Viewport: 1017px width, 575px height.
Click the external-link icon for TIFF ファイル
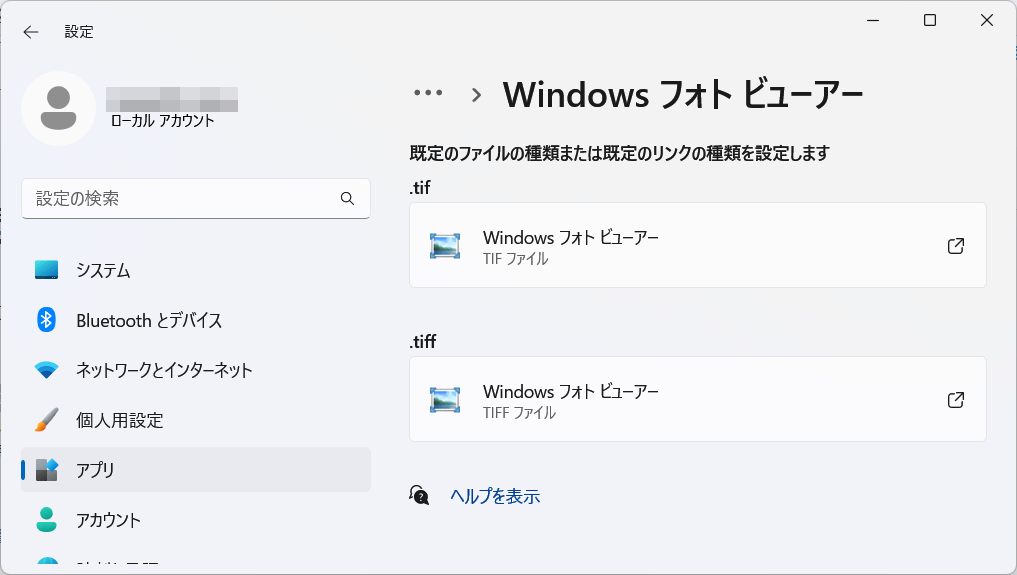click(956, 400)
